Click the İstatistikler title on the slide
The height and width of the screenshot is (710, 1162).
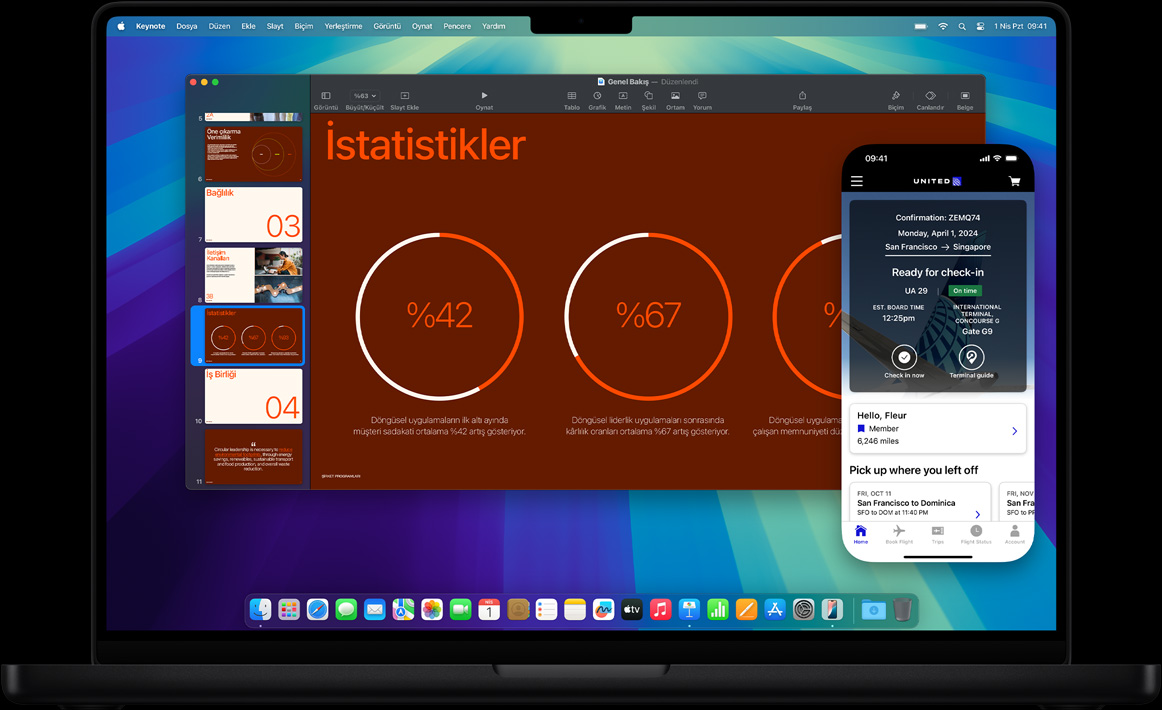pyautogui.click(x=425, y=144)
